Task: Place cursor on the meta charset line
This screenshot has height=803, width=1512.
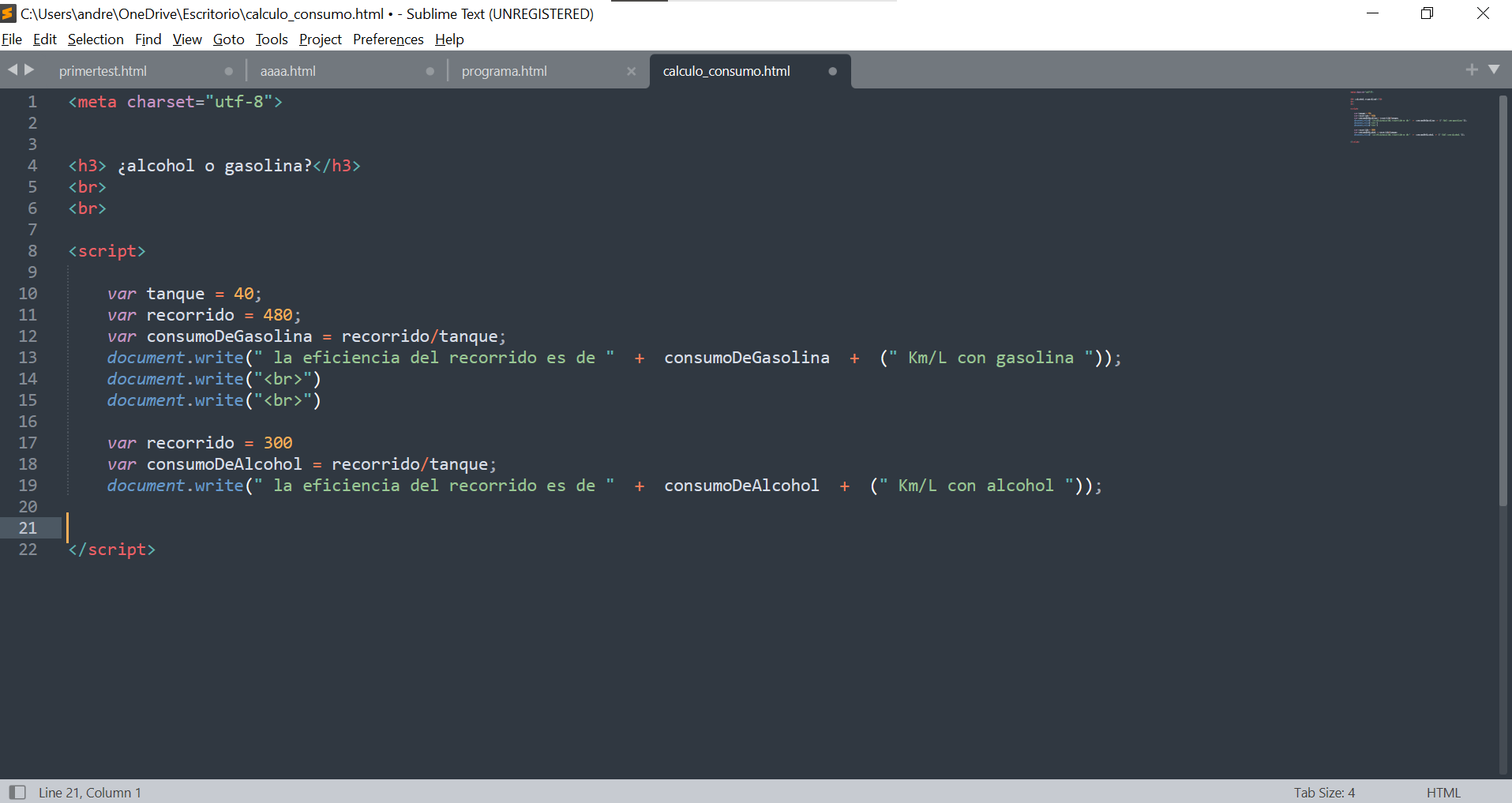Action: (175, 102)
